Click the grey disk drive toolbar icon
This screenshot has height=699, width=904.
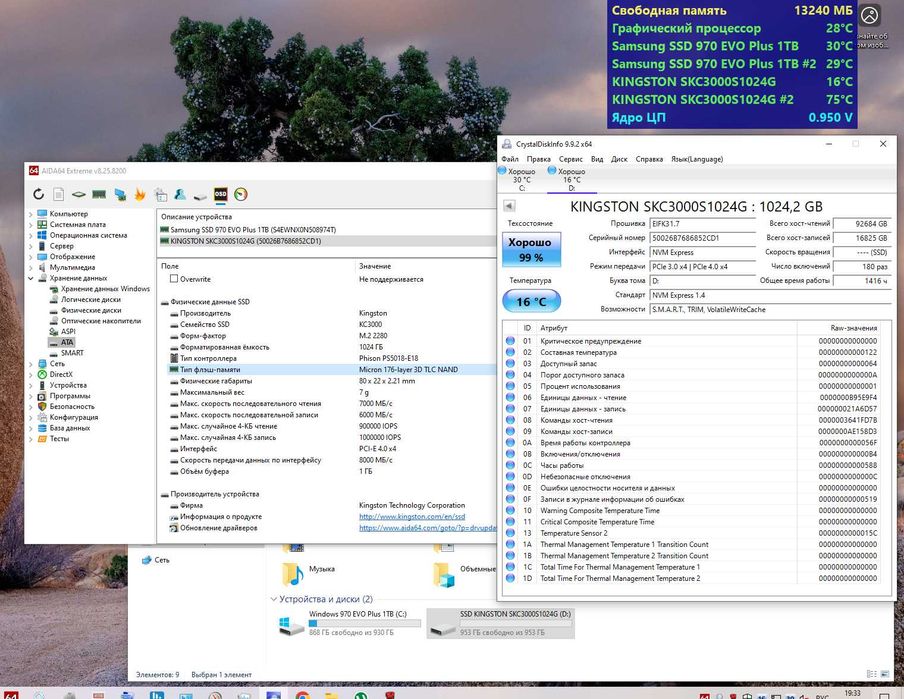pyautogui.click(x=200, y=197)
